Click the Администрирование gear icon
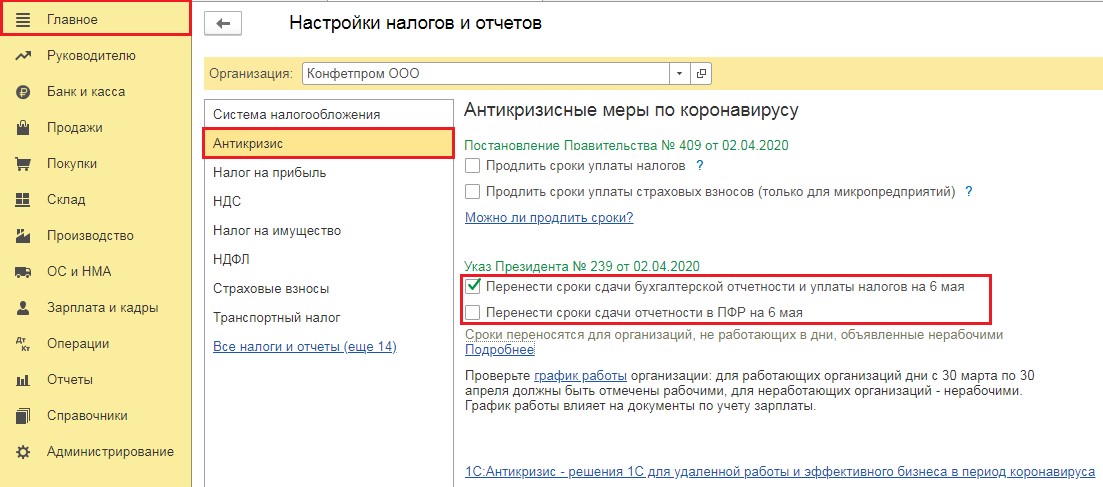Screen dimensions: 1103x487 point(23,451)
